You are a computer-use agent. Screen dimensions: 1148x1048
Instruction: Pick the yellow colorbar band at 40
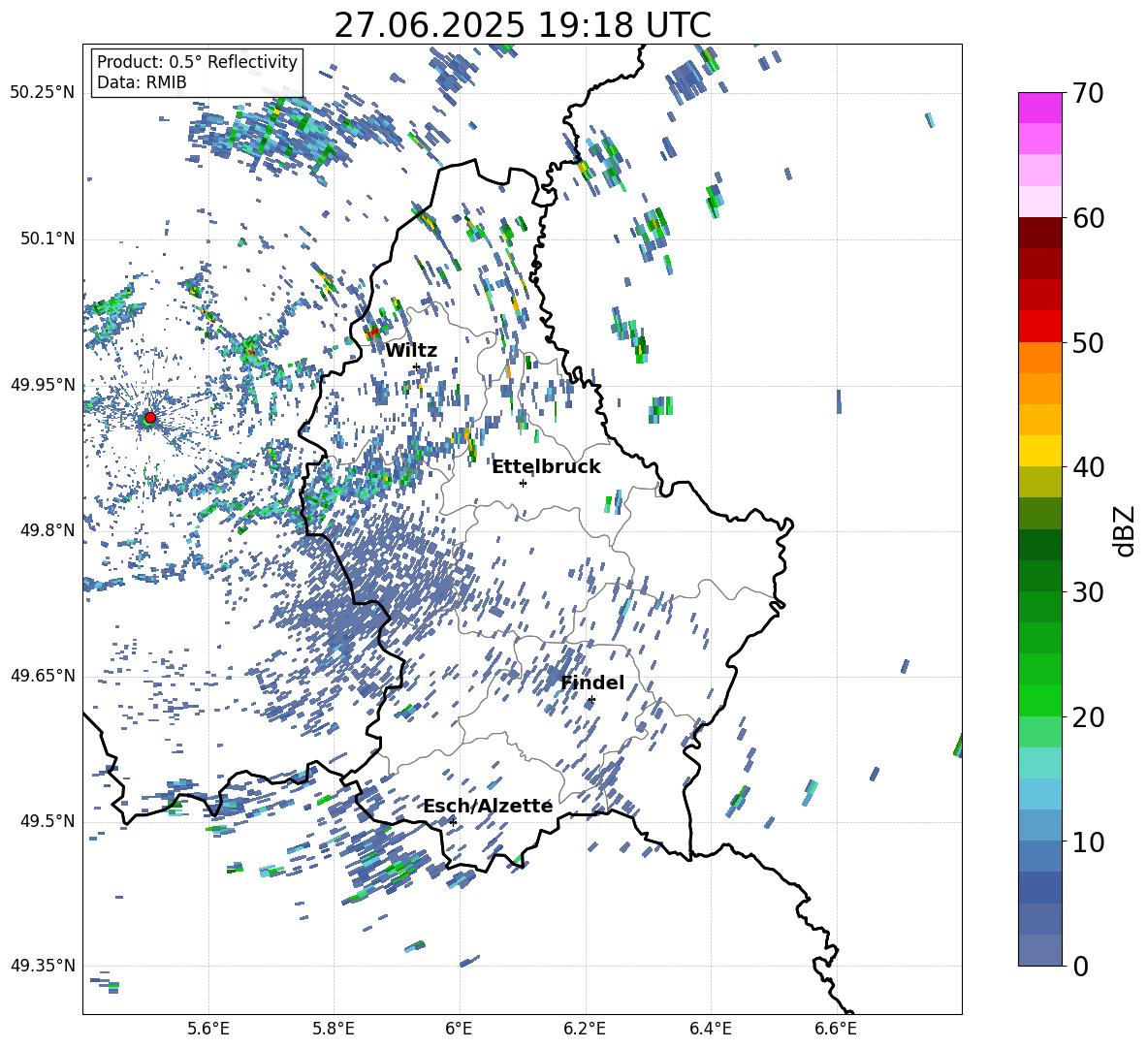pyautogui.click(x=1040, y=451)
